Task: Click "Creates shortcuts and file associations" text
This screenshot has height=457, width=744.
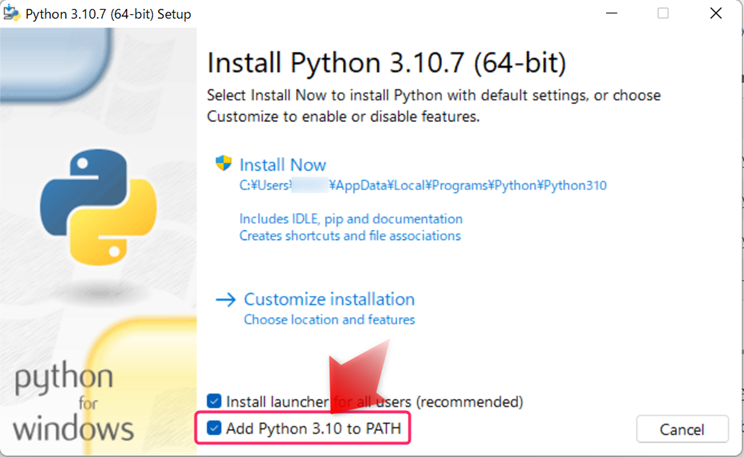Action: point(349,236)
